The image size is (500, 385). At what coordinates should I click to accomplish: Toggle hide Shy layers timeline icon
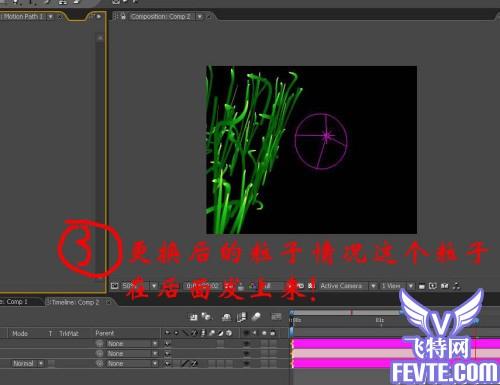pyautogui.click(x=226, y=317)
